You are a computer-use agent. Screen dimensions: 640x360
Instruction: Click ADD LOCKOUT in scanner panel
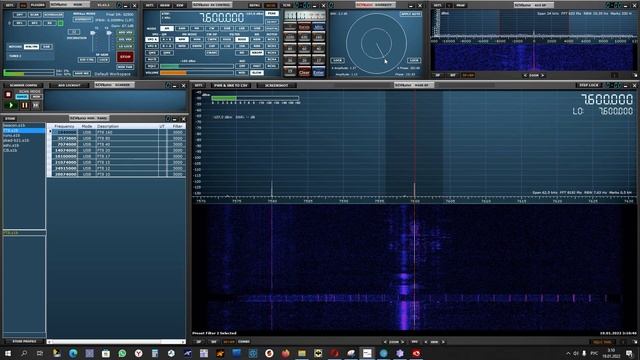tap(69, 85)
